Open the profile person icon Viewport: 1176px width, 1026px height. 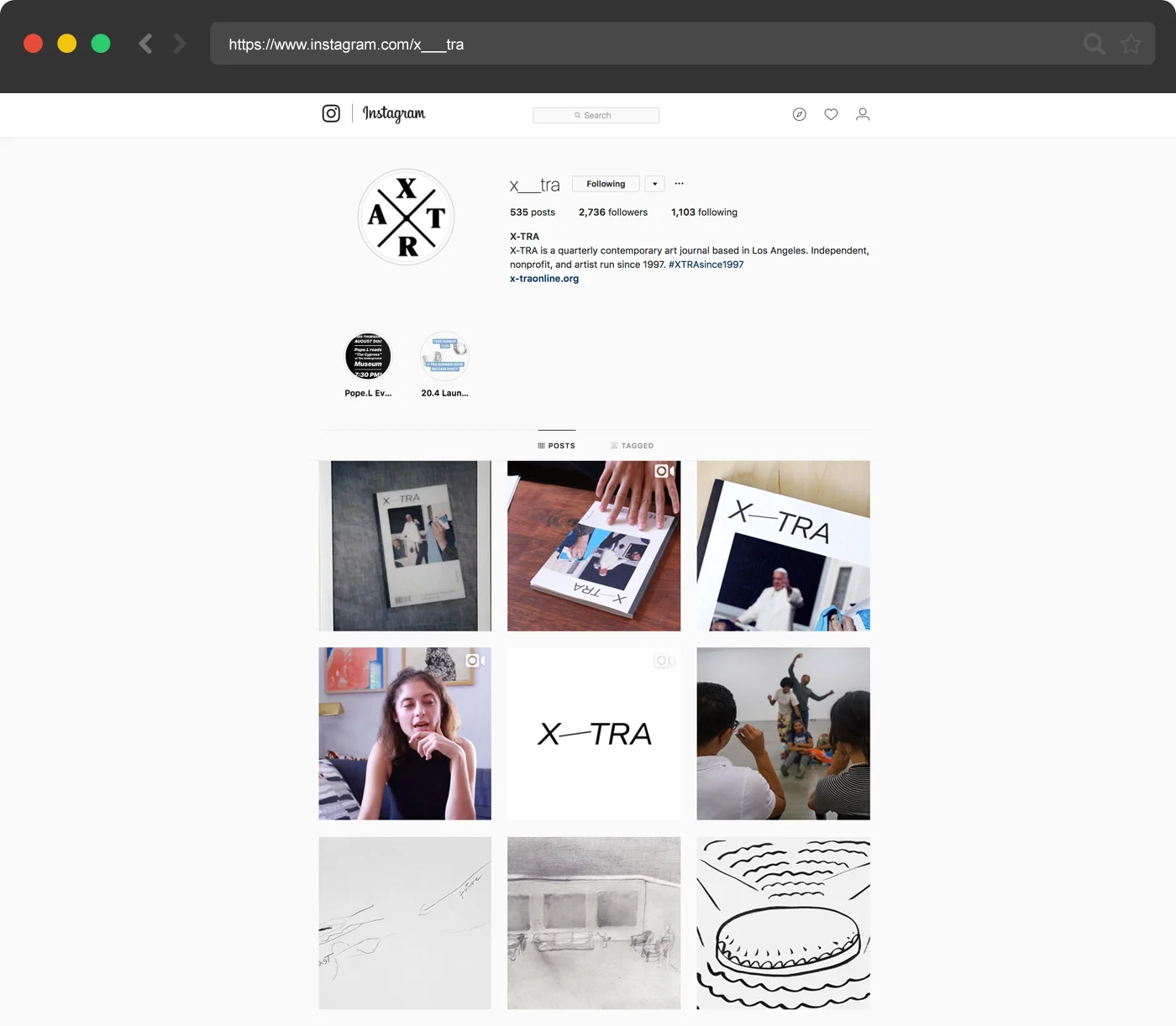[863, 114]
